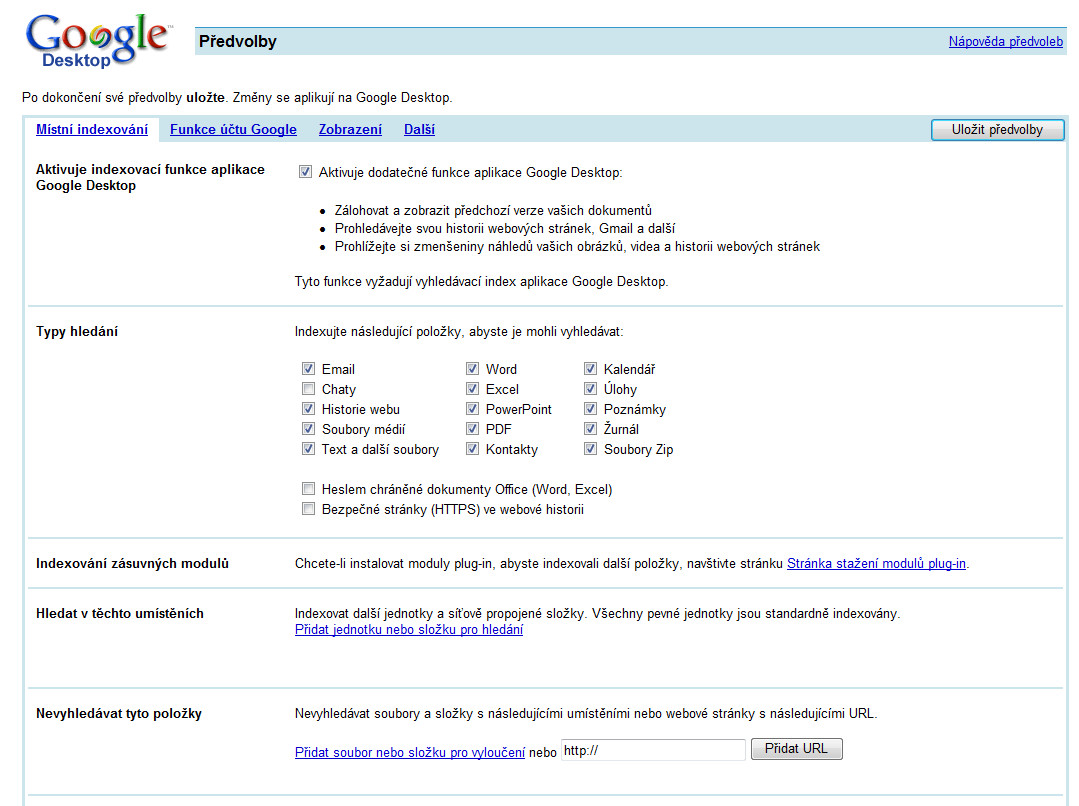Switch to Místní indexování tab
1079x806 pixels.
click(x=92, y=129)
